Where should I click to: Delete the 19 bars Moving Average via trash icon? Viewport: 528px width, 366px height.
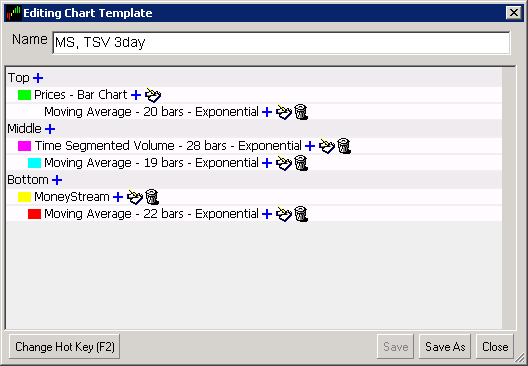coord(301,163)
